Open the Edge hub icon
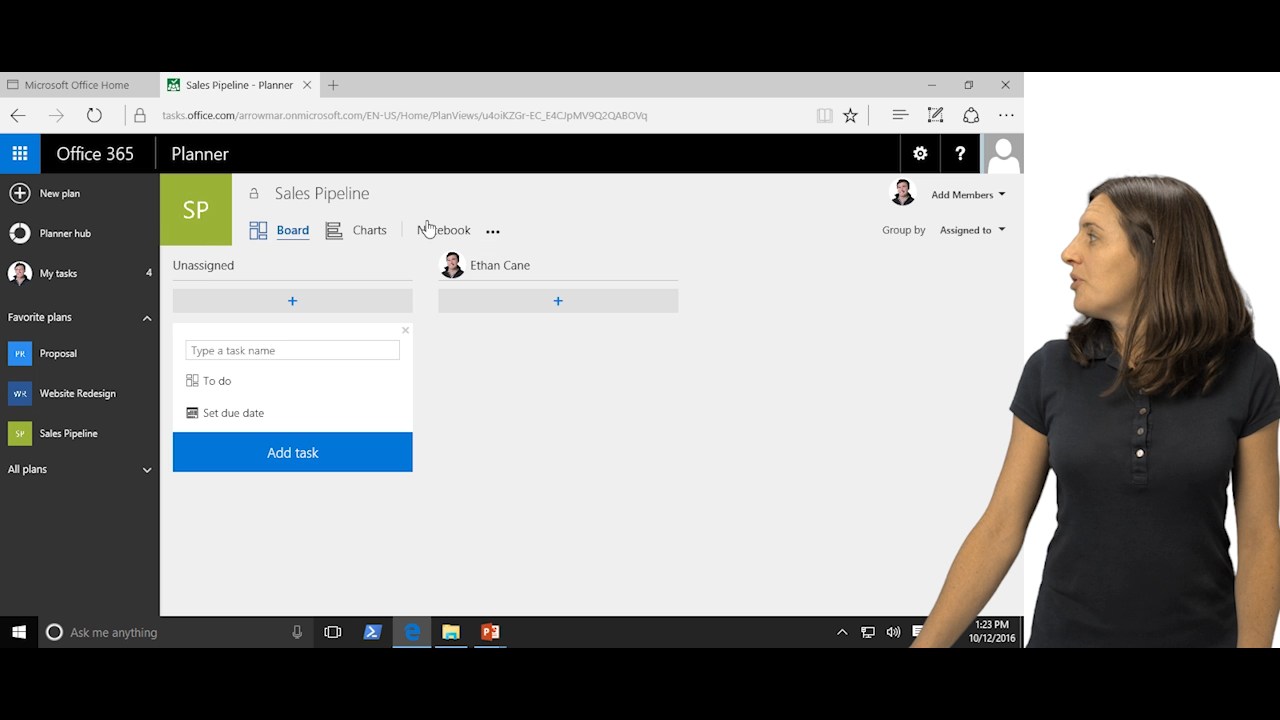1280x720 pixels. click(900, 115)
